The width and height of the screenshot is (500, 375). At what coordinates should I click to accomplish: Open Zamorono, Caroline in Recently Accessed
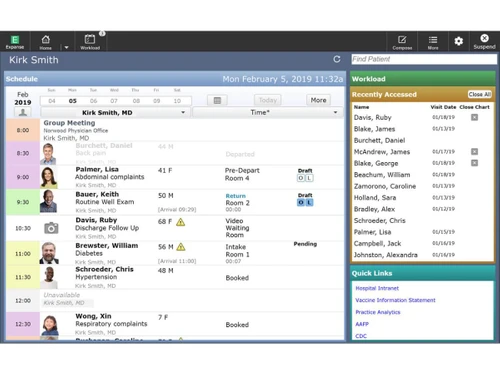tap(385, 186)
